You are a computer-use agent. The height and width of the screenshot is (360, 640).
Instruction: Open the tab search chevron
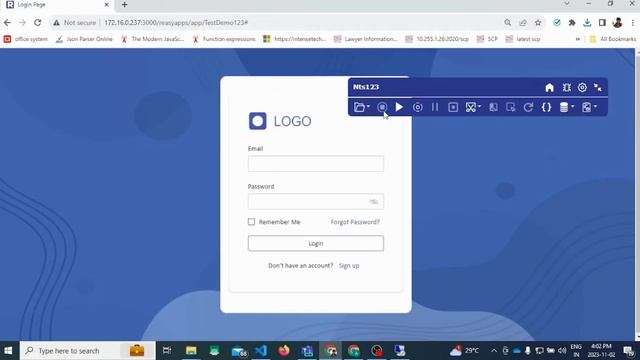(x=567, y=4)
